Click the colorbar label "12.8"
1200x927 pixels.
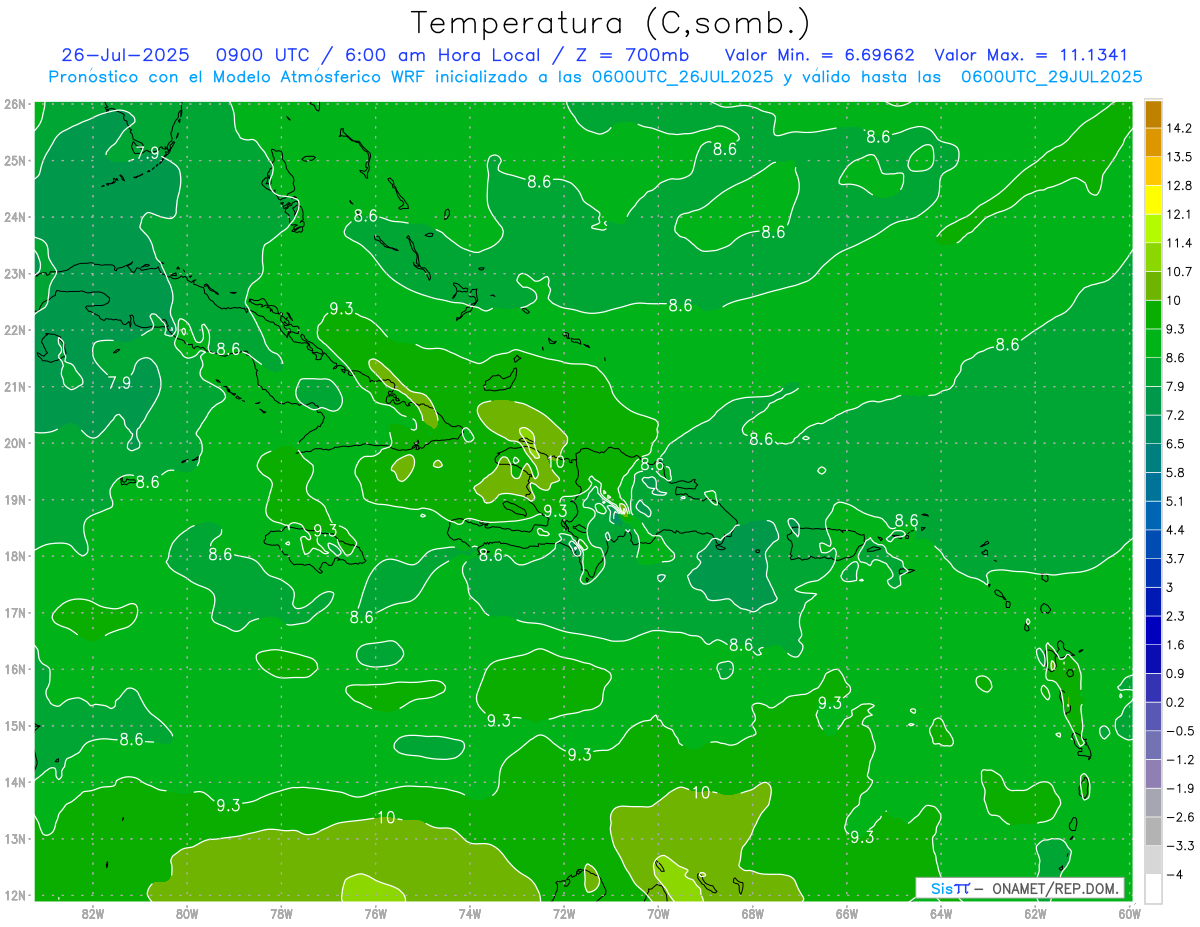coord(1179,185)
